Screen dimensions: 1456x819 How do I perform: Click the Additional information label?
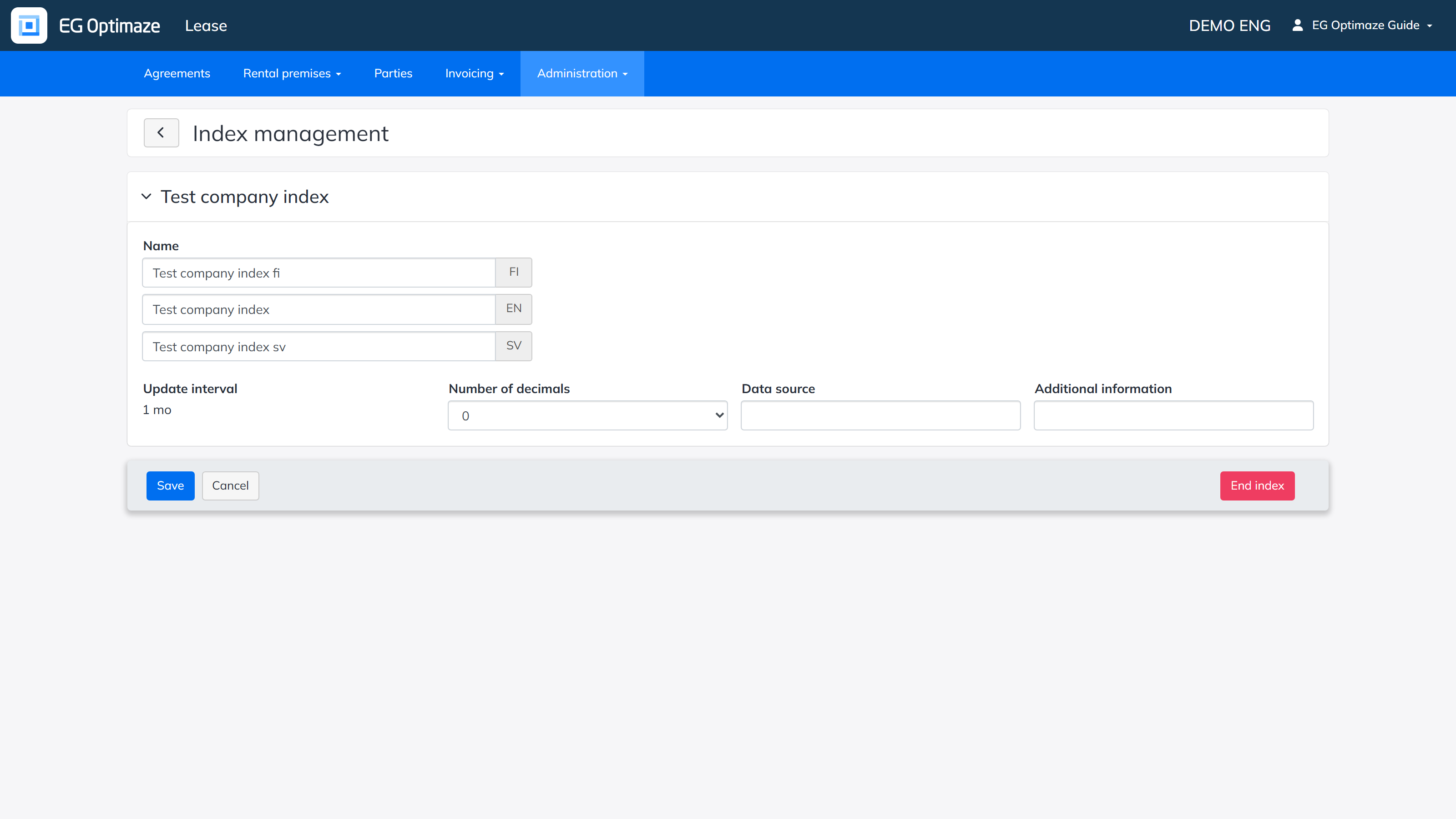click(1103, 389)
